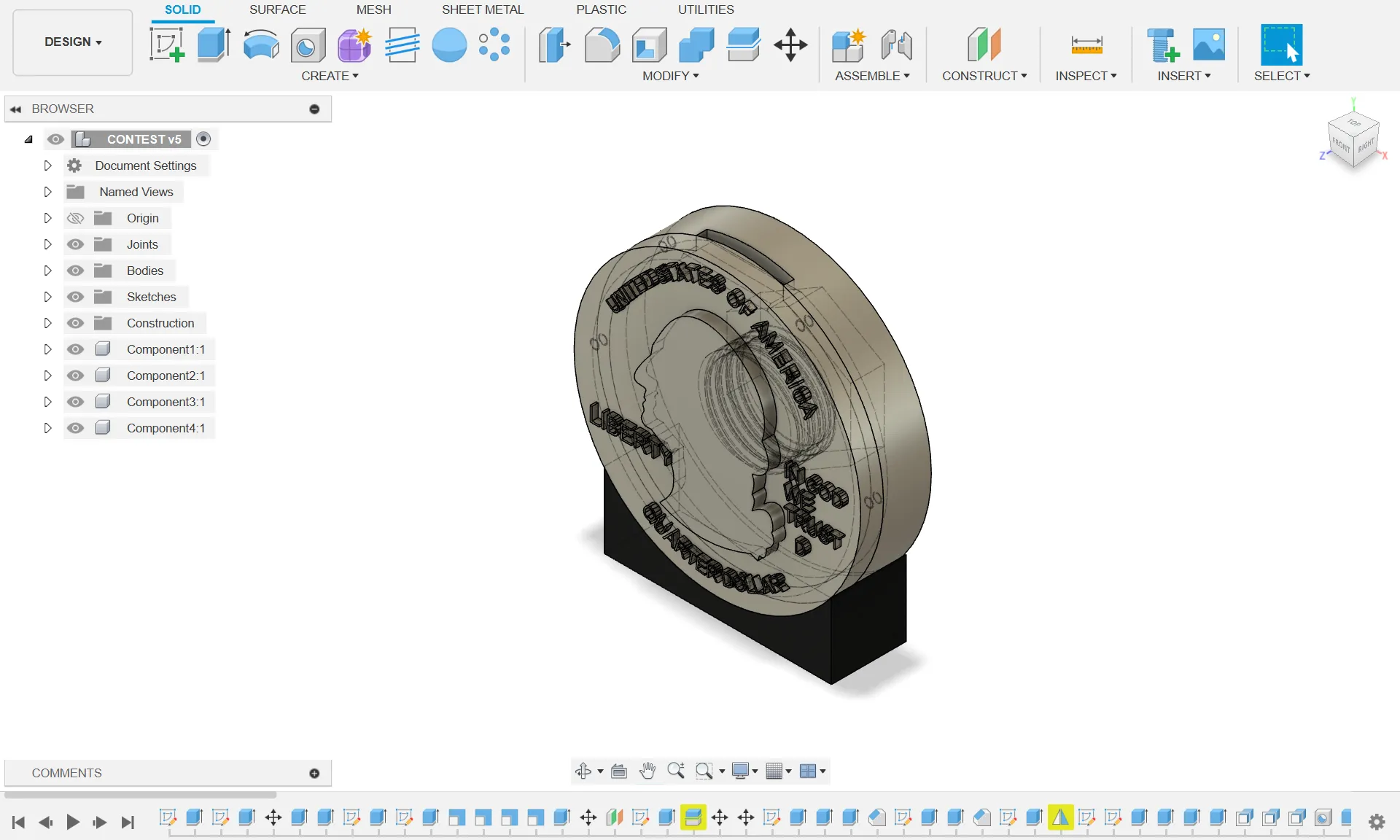
Task: Select the Revolve tool icon
Action: [x=260, y=44]
